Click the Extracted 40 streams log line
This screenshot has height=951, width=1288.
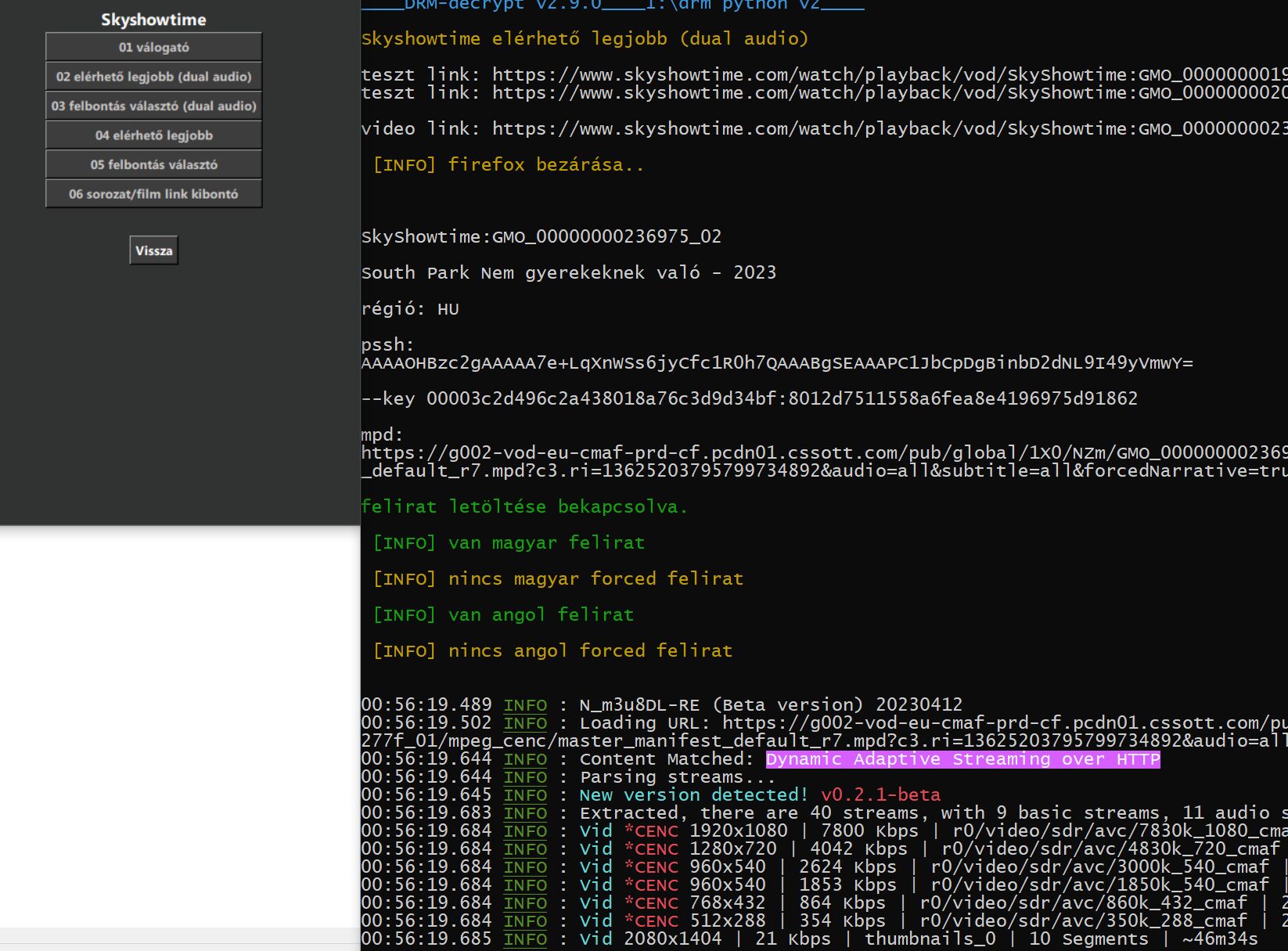(x=824, y=813)
